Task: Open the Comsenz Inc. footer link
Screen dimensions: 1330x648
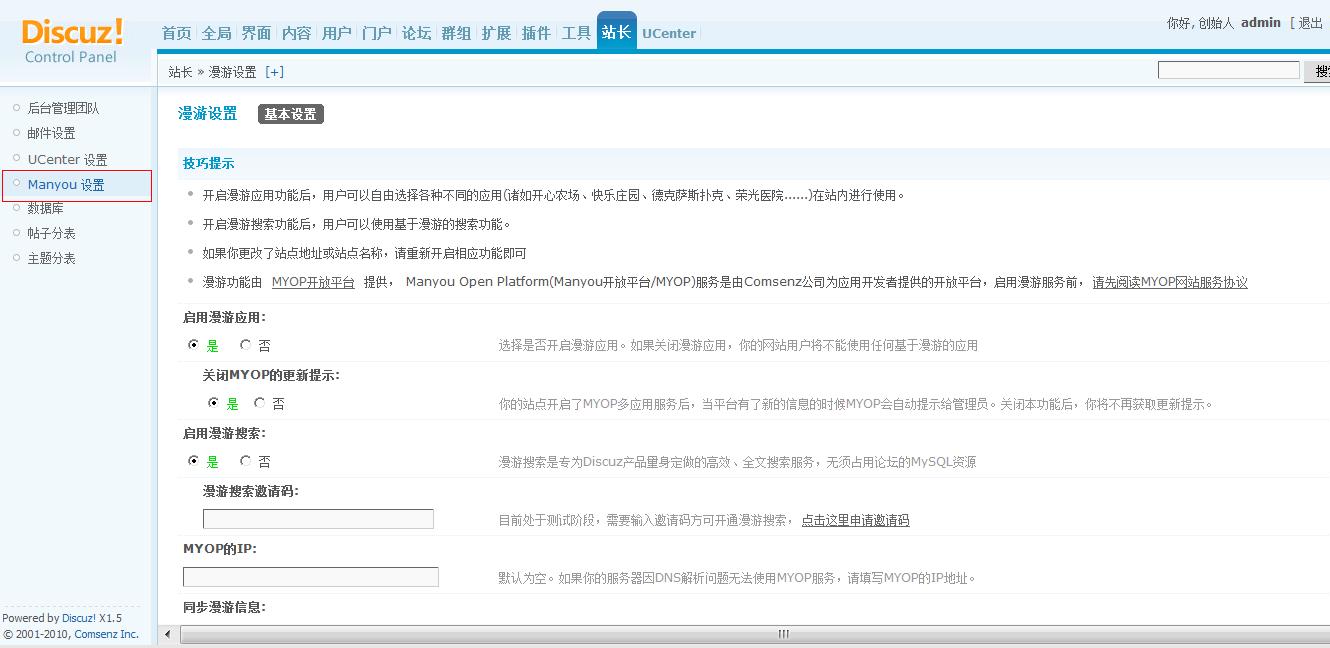Action: (x=107, y=634)
